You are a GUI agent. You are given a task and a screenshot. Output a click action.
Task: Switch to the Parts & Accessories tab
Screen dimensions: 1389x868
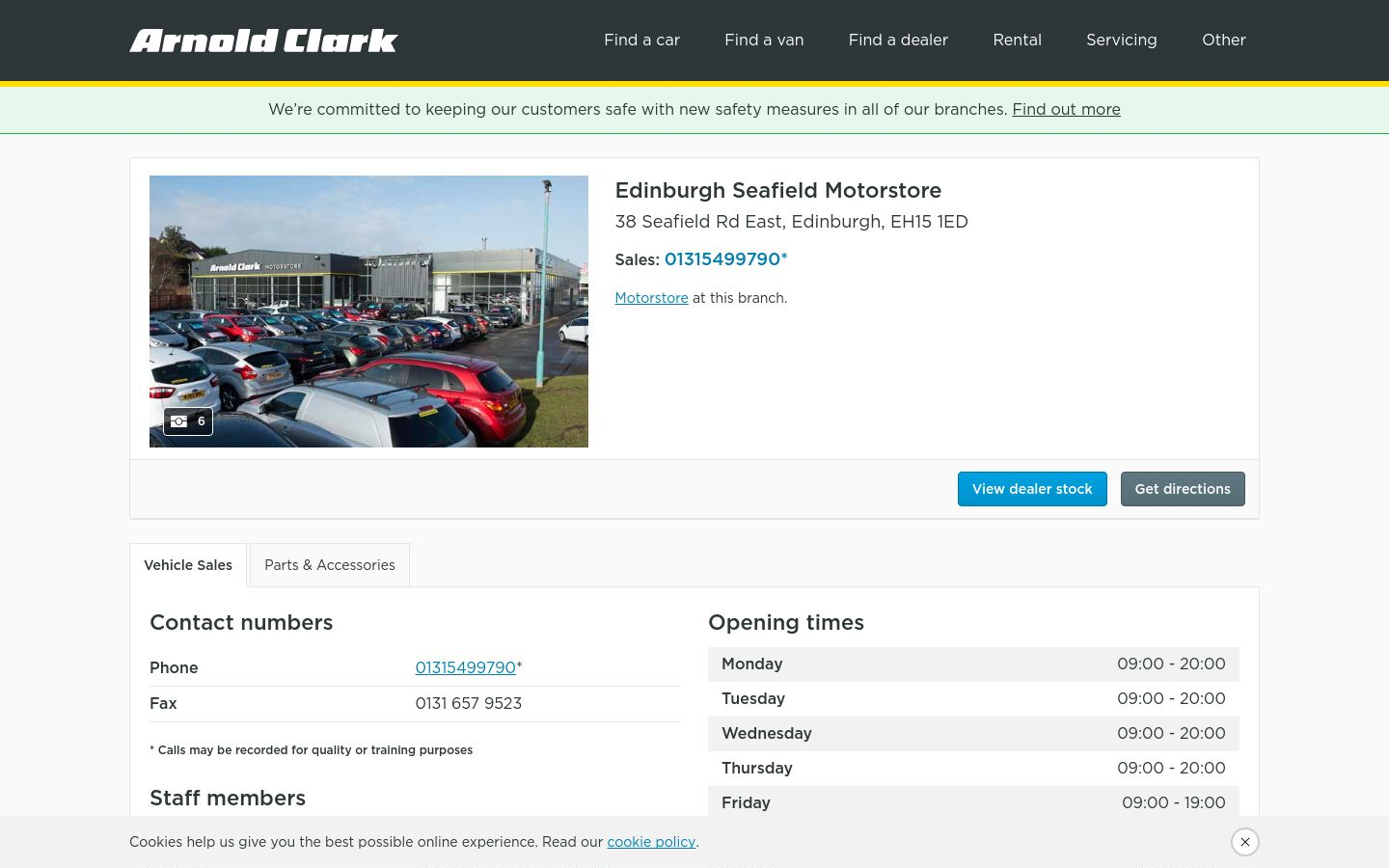click(330, 565)
